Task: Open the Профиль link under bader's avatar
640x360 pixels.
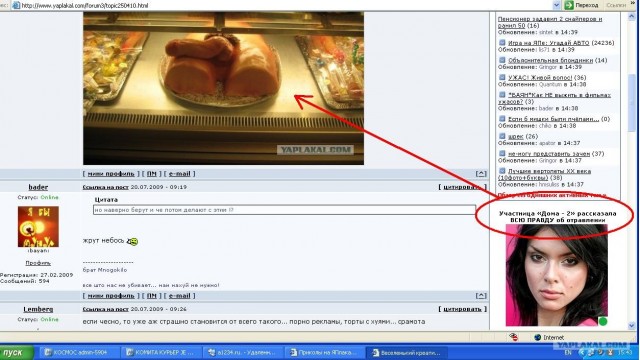Action: coord(38,263)
